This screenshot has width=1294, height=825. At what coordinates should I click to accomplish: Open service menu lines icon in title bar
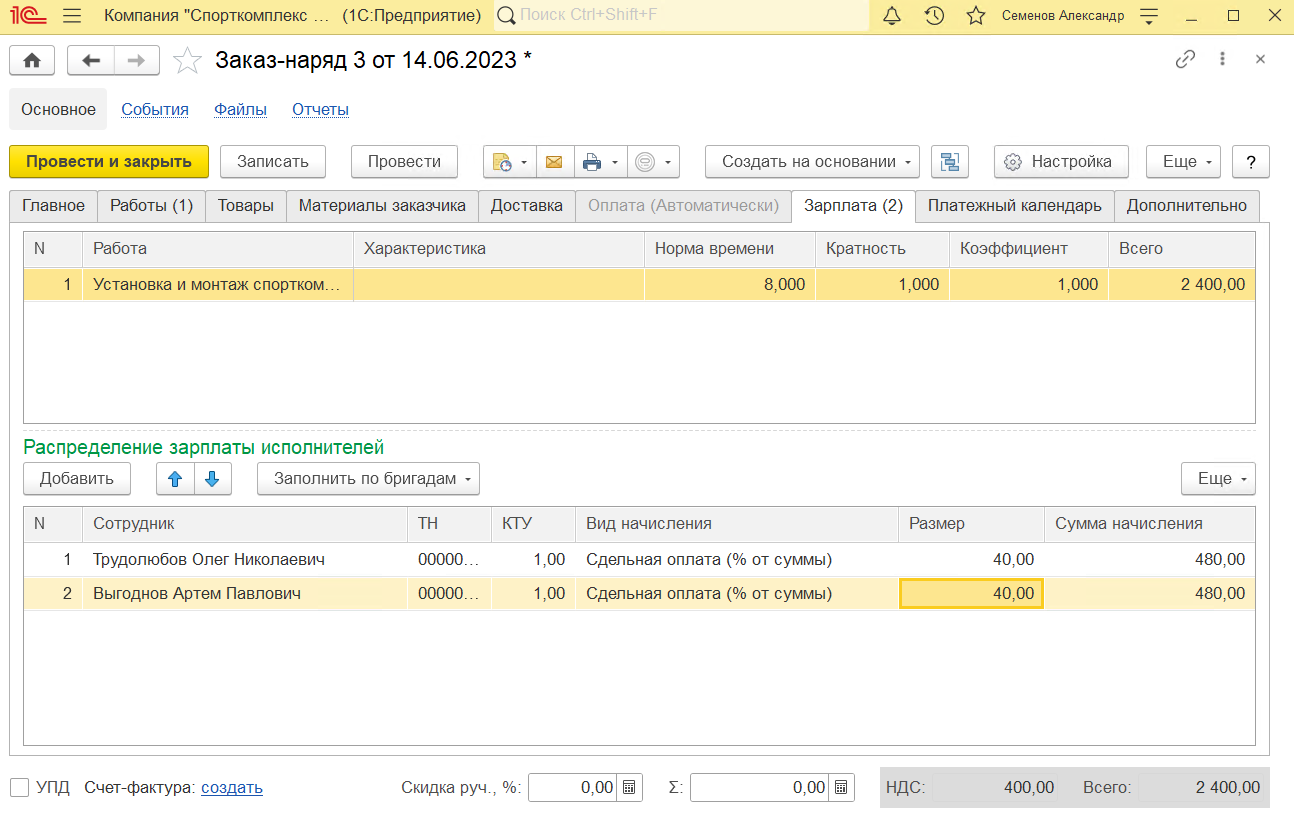[x=1149, y=16]
